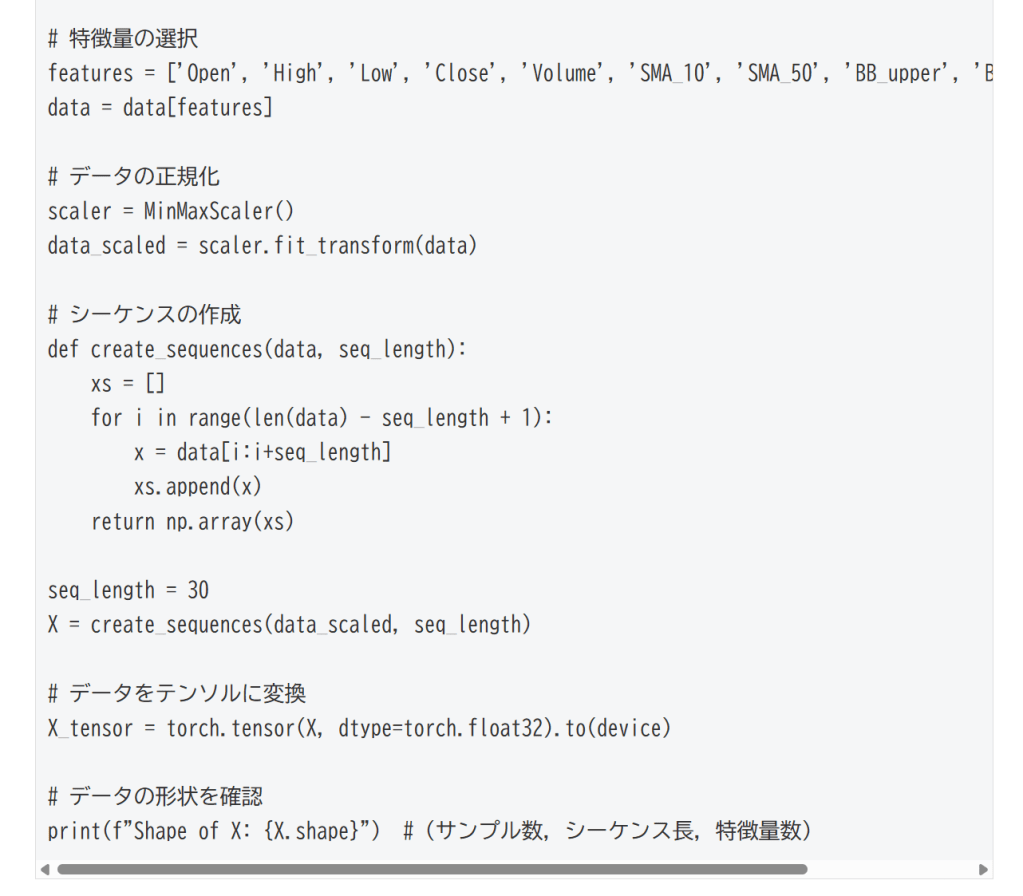Click the "def create_sequences" function definition
The image size is (1023, 896).
click(x=257, y=349)
